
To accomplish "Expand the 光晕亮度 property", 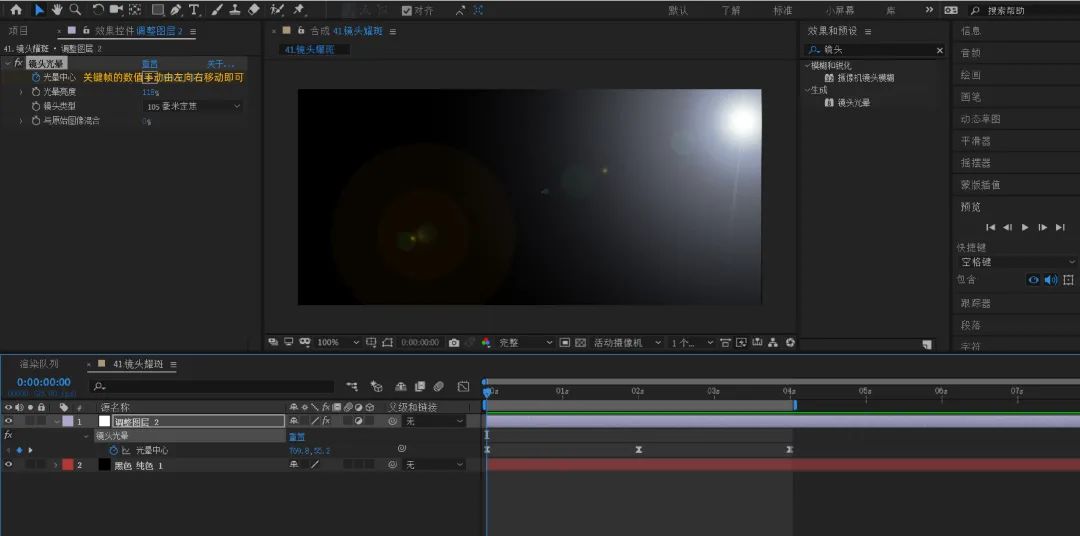I will point(21,92).
